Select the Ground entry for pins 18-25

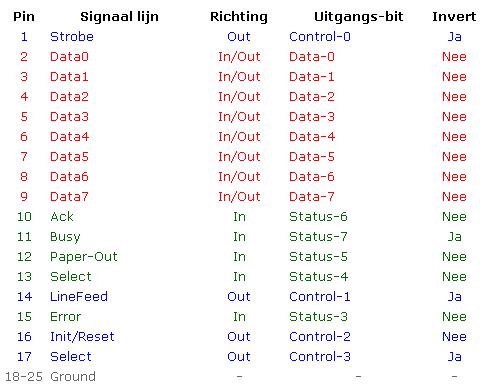tap(73, 377)
